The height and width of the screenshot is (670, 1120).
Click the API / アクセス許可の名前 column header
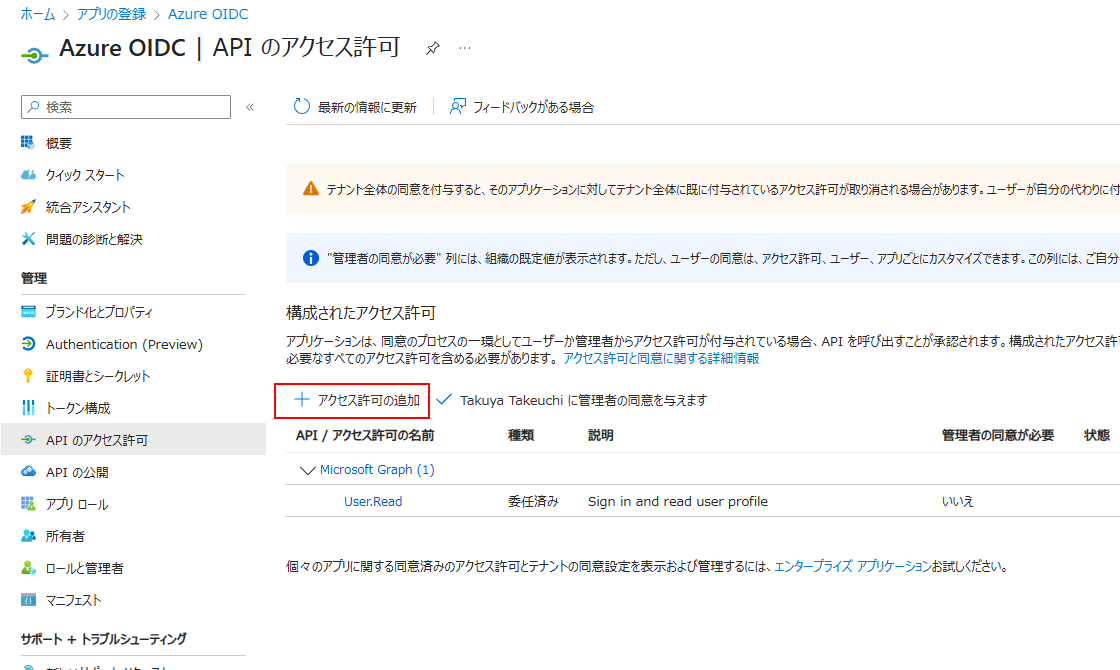pyautogui.click(x=365, y=435)
